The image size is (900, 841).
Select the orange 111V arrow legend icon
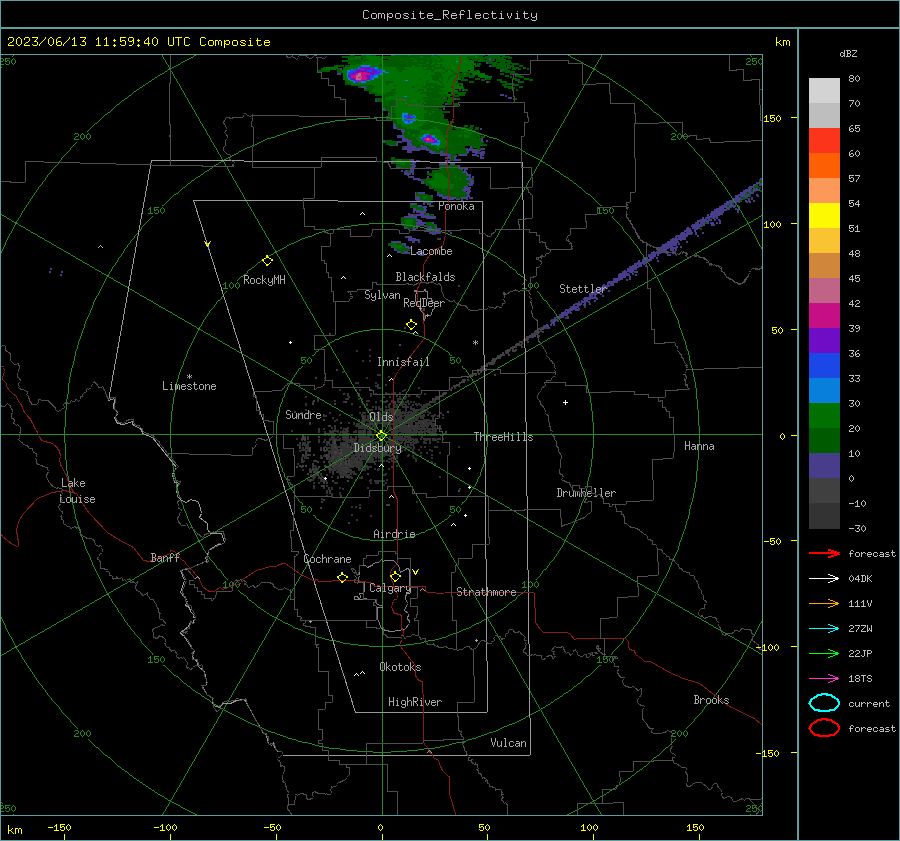coord(824,603)
